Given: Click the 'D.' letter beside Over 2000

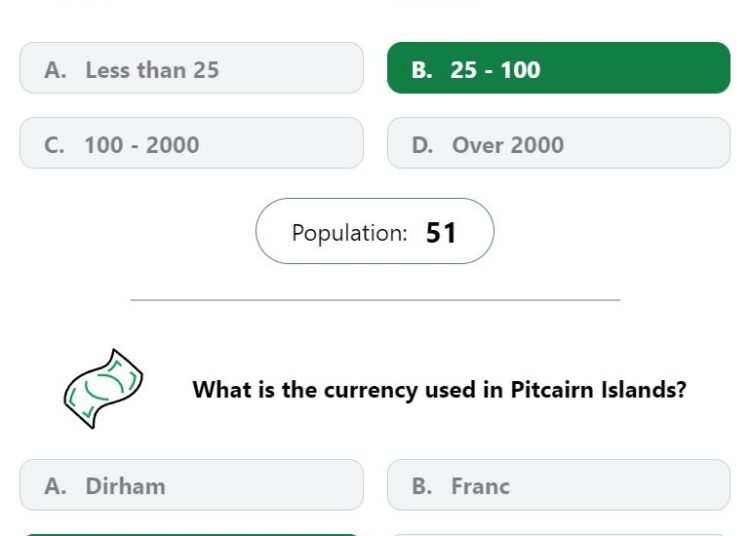Looking at the screenshot, I should (422, 145).
